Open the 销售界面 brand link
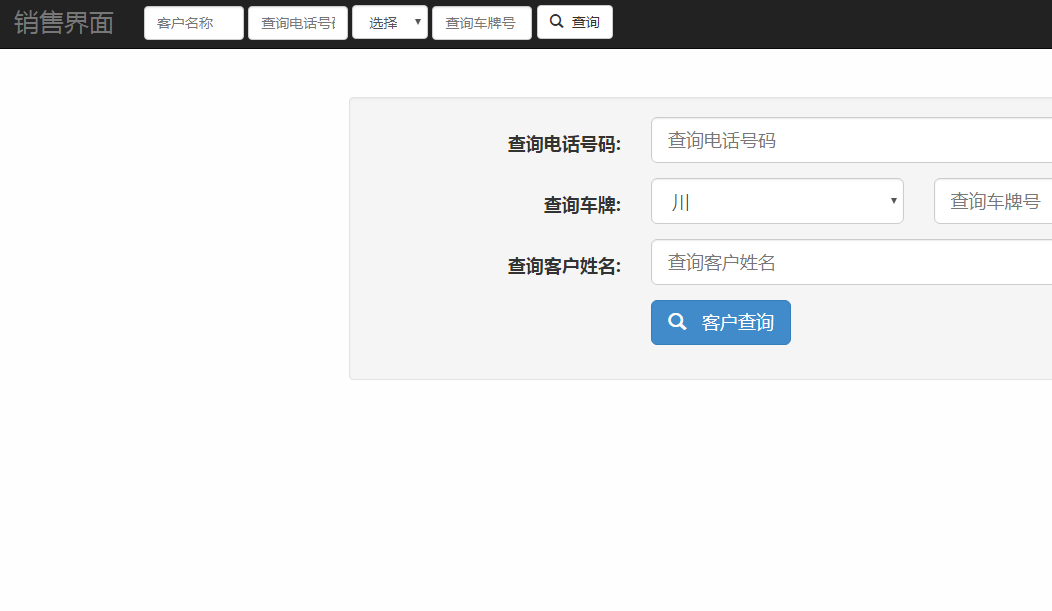1052x611 pixels. tap(64, 23)
